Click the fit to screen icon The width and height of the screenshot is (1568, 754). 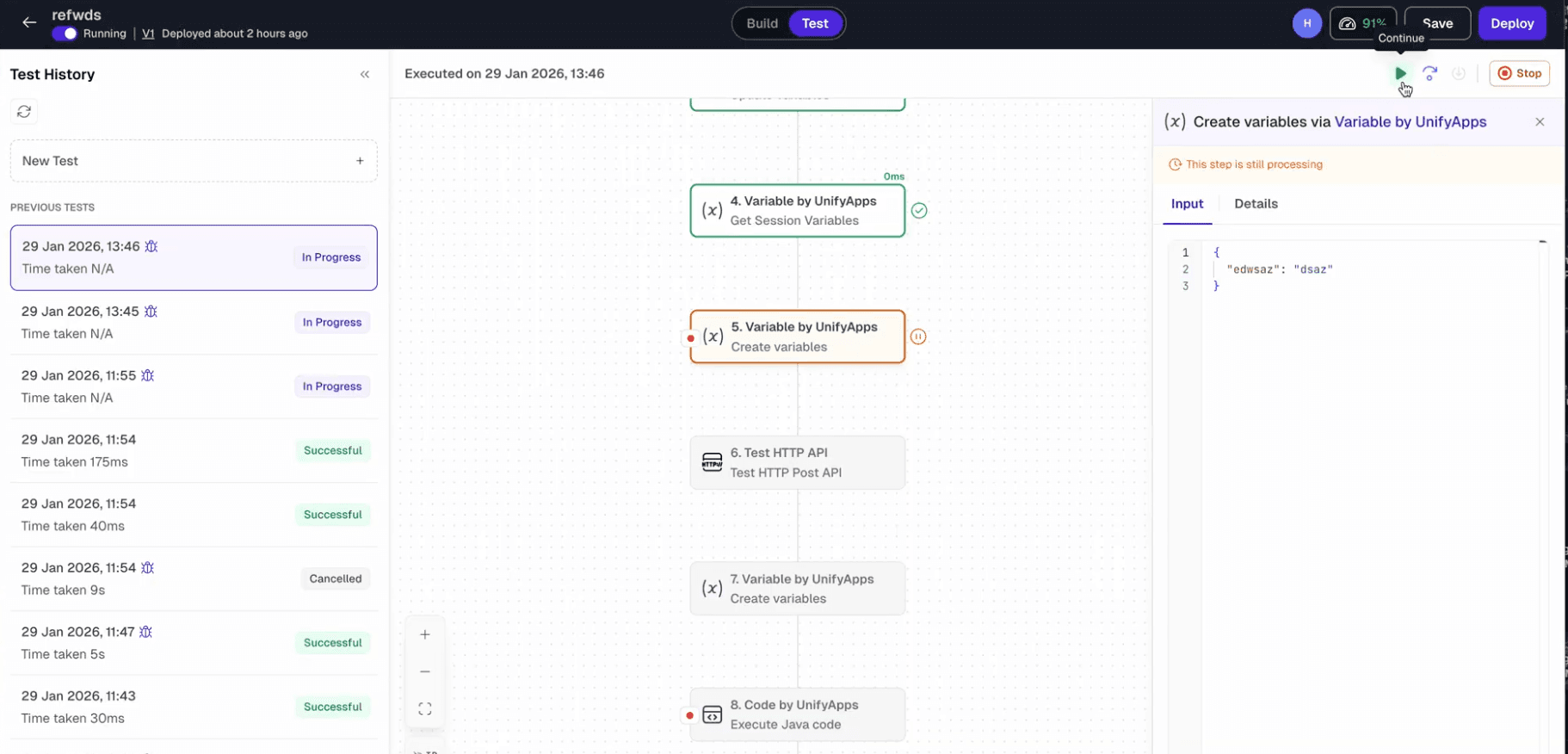[x=425, y=709]
